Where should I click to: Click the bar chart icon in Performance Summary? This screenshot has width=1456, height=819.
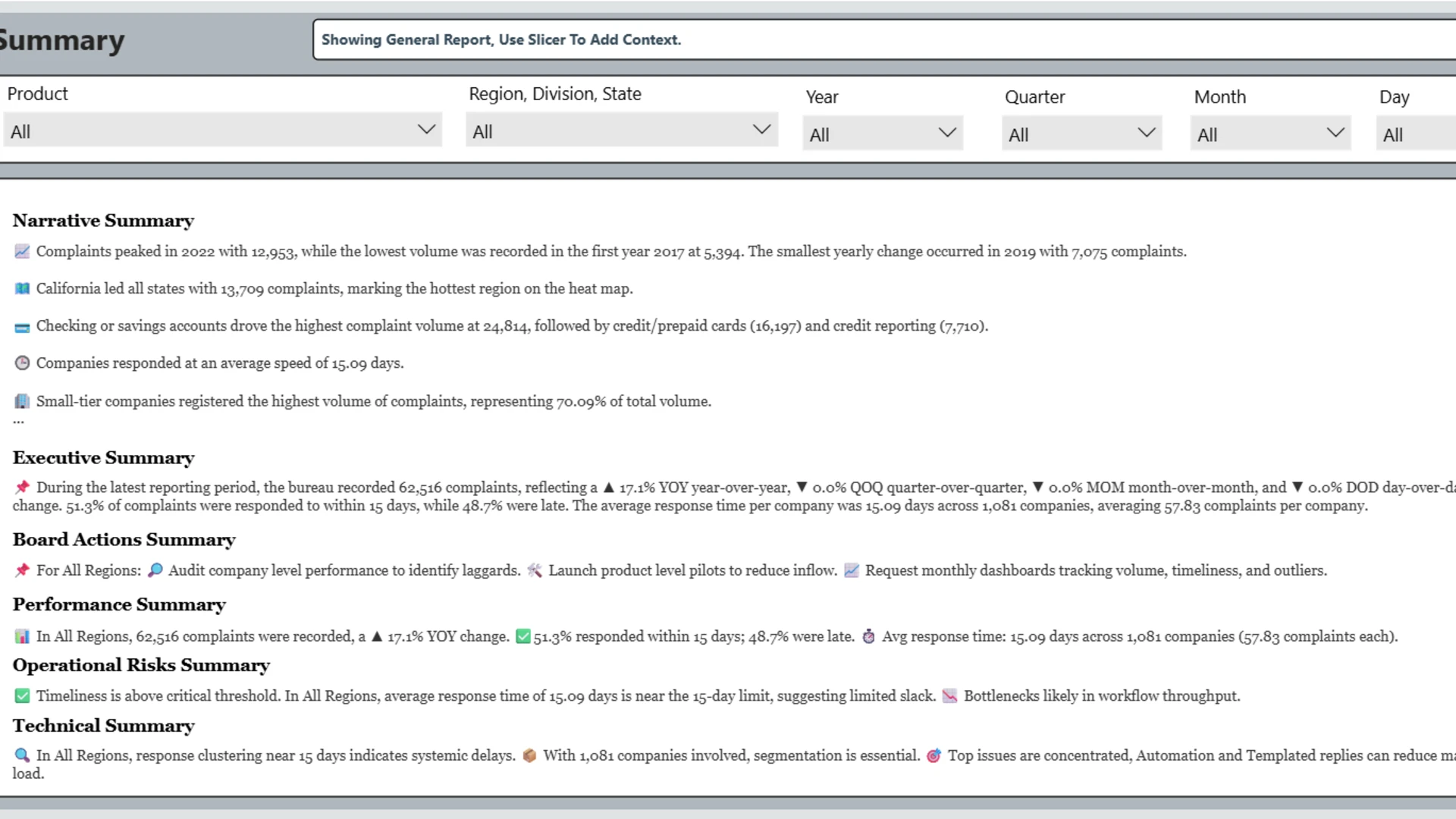(x=22, y=636)
